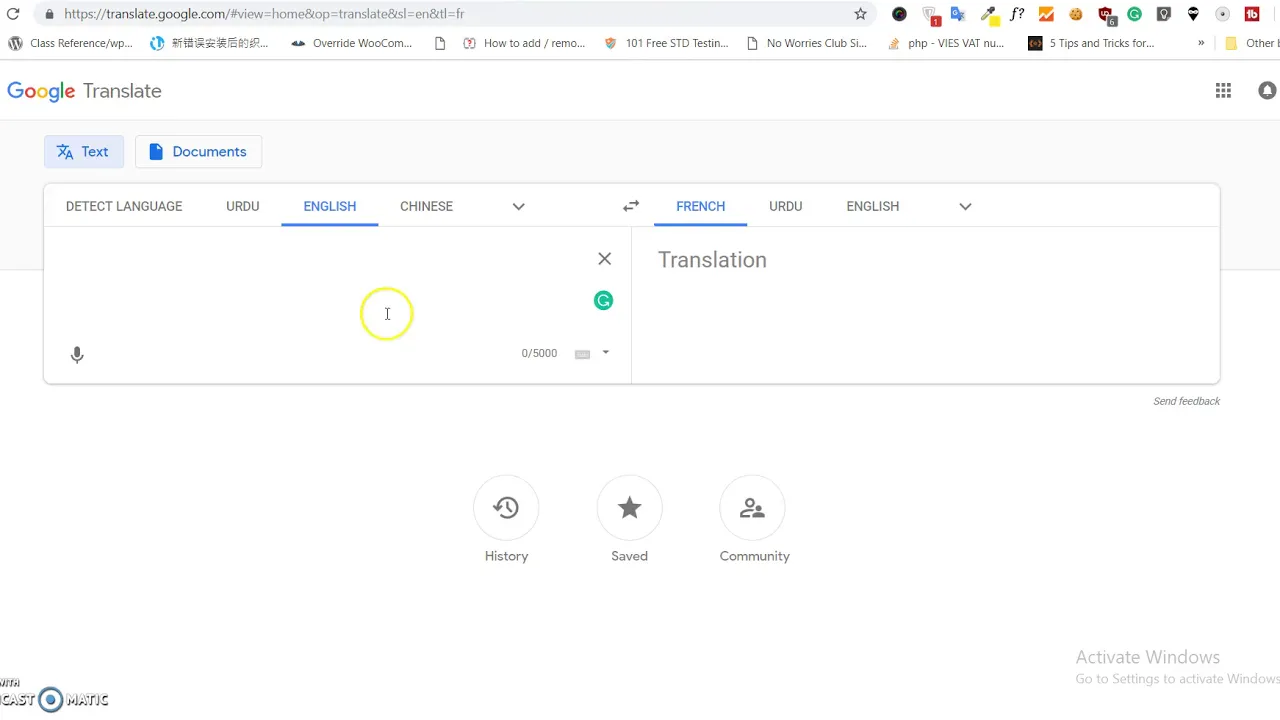The height and width of the screenshot is (720, 1280).
Task: Open the uBlock Origin shield extension
Action: [x=1105, y=14]
